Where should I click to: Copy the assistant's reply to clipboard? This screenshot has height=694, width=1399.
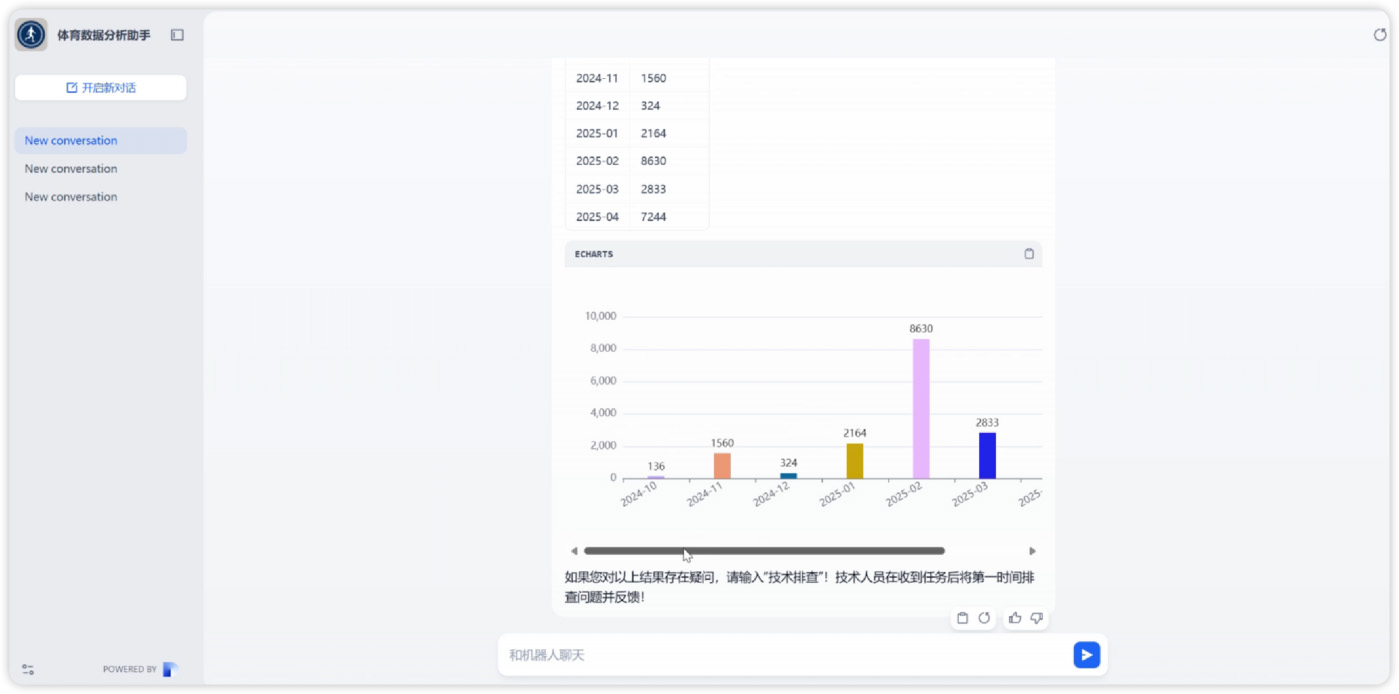pyautogui.click(x=963, y=618)
